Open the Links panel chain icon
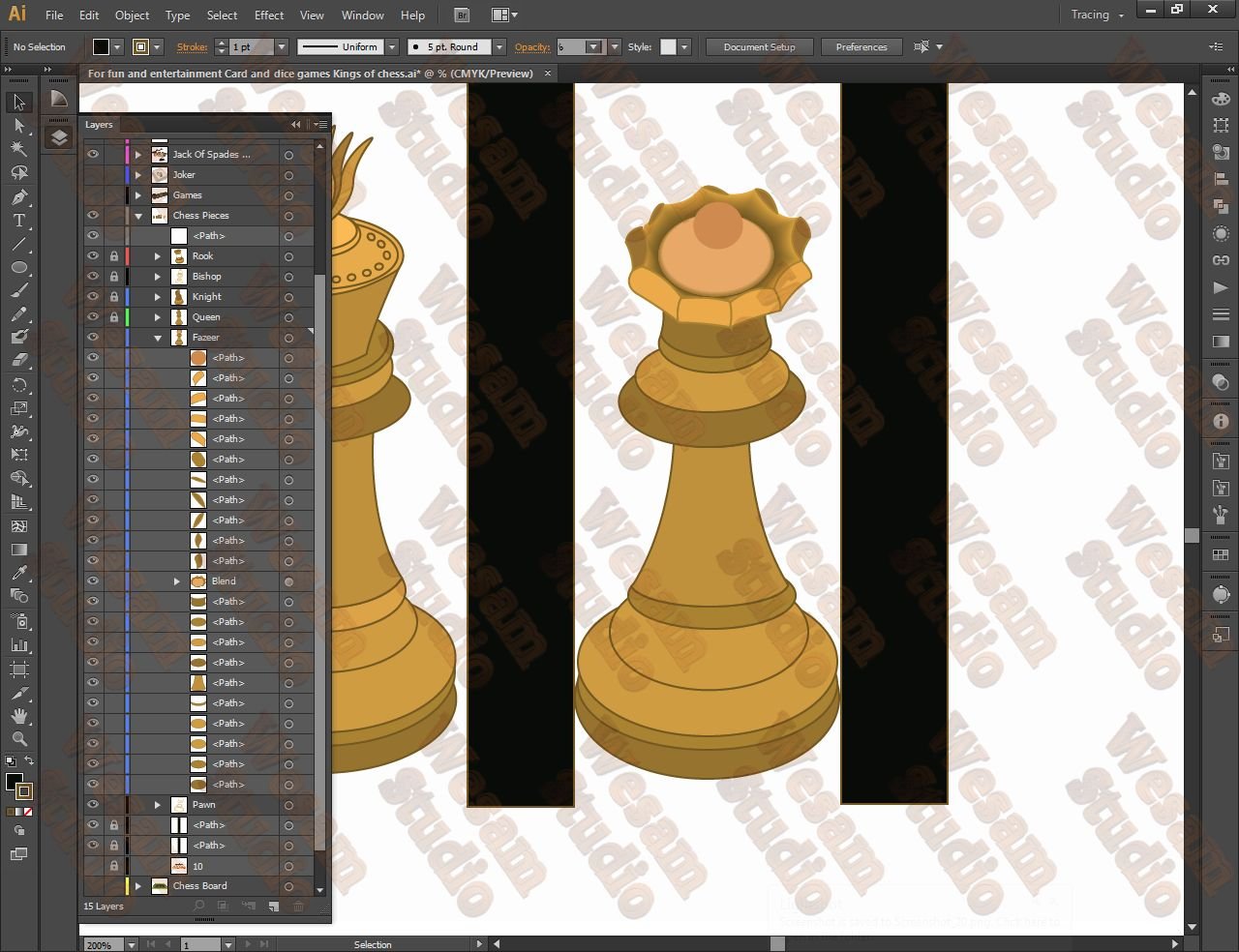Screen dimensions: 1239x952 point(1221,260)
